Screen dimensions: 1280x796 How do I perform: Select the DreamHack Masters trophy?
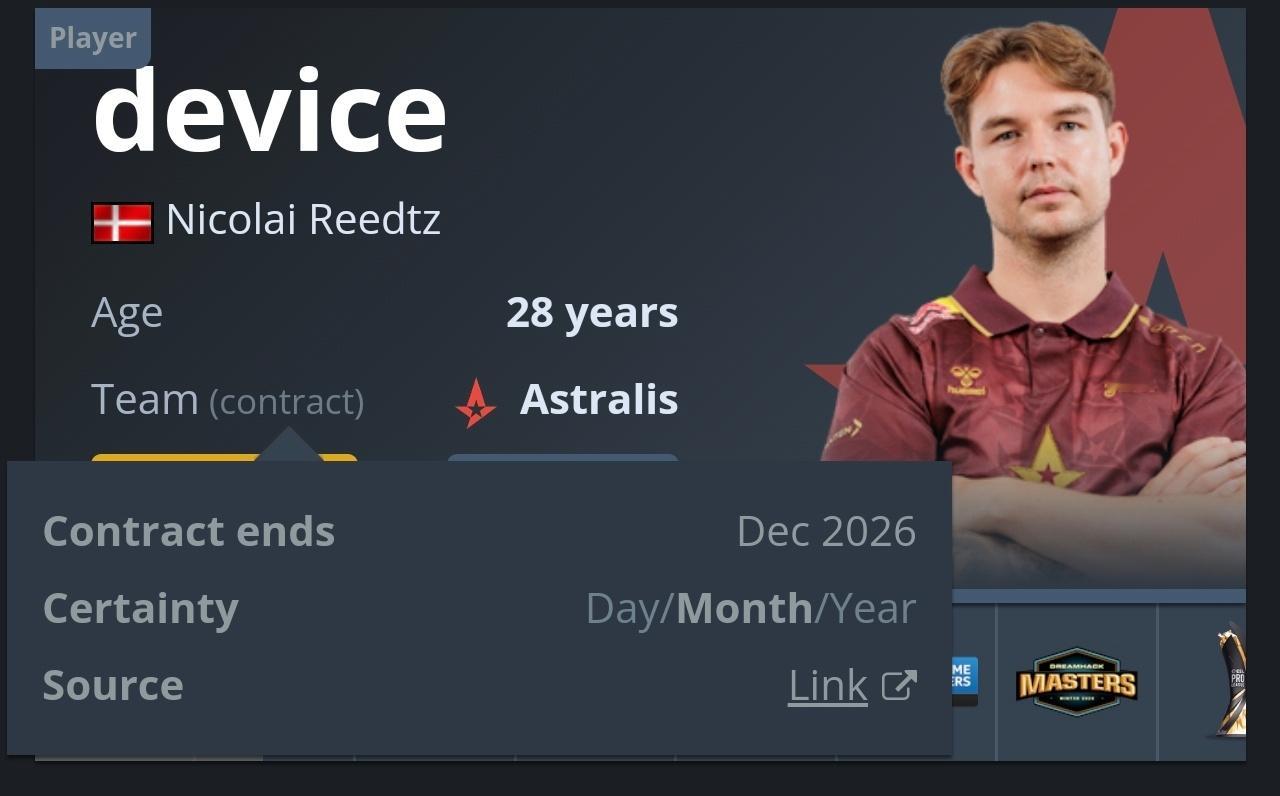(1077, 682)
